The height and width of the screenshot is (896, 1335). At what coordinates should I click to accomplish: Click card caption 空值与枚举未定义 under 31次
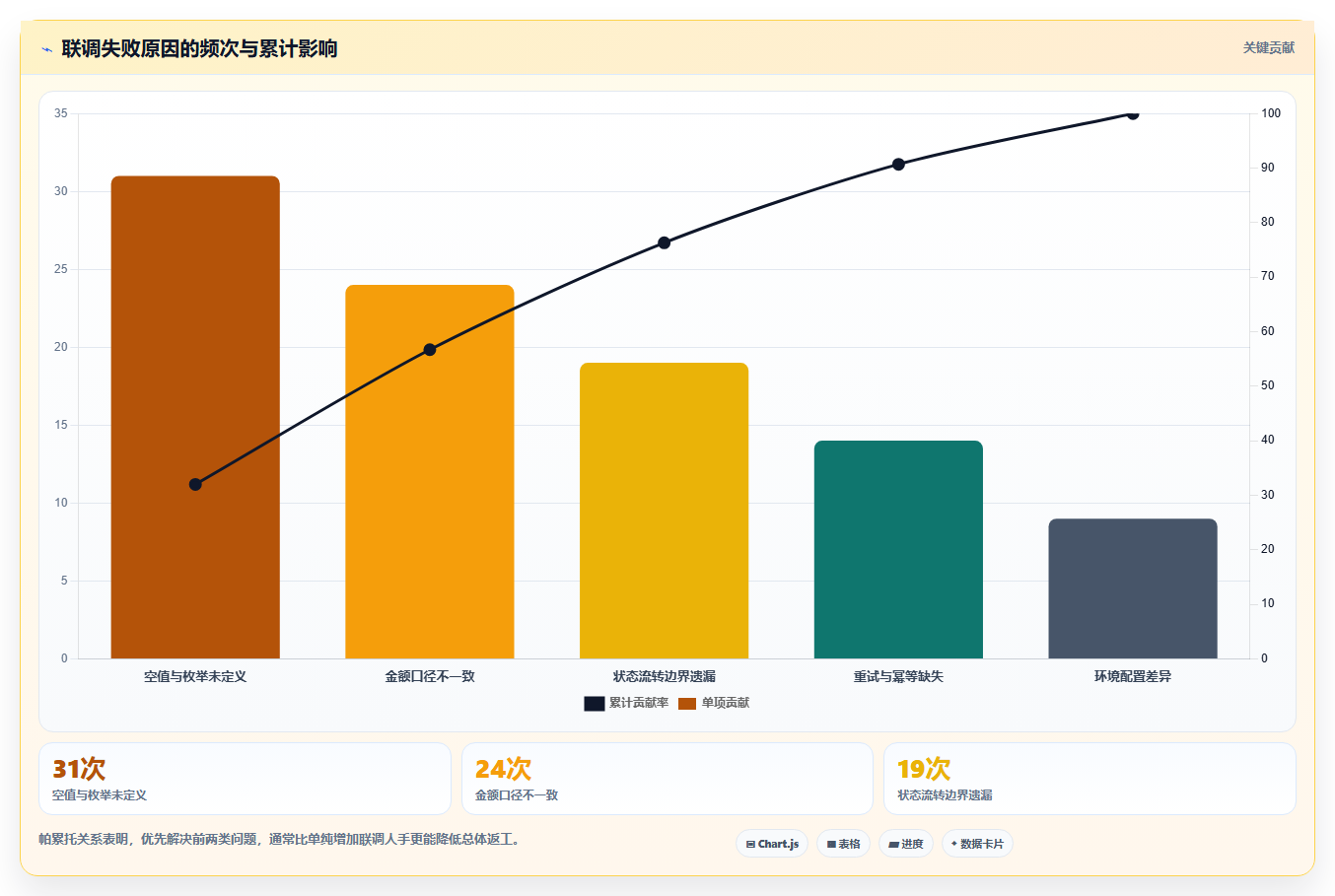100,795
